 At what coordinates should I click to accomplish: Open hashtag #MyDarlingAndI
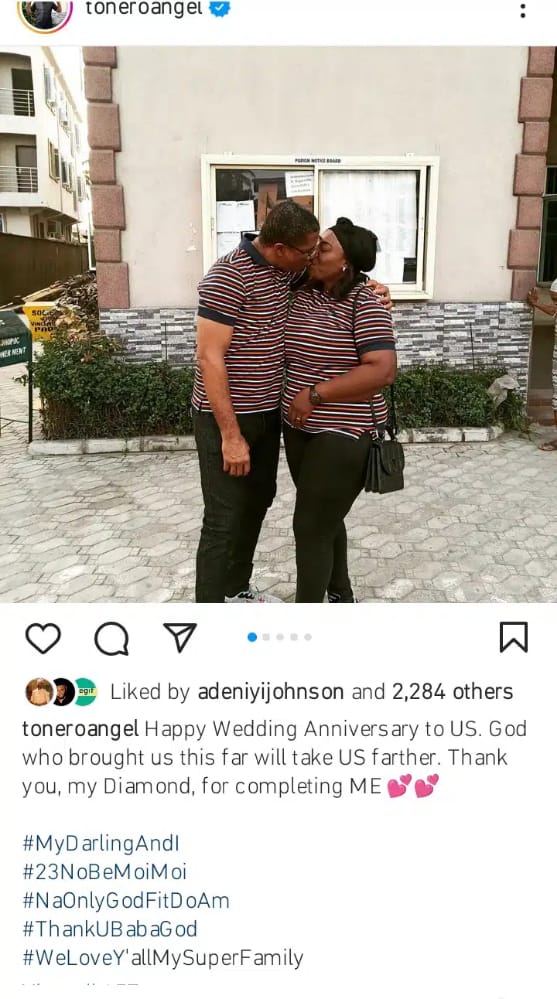101,844
